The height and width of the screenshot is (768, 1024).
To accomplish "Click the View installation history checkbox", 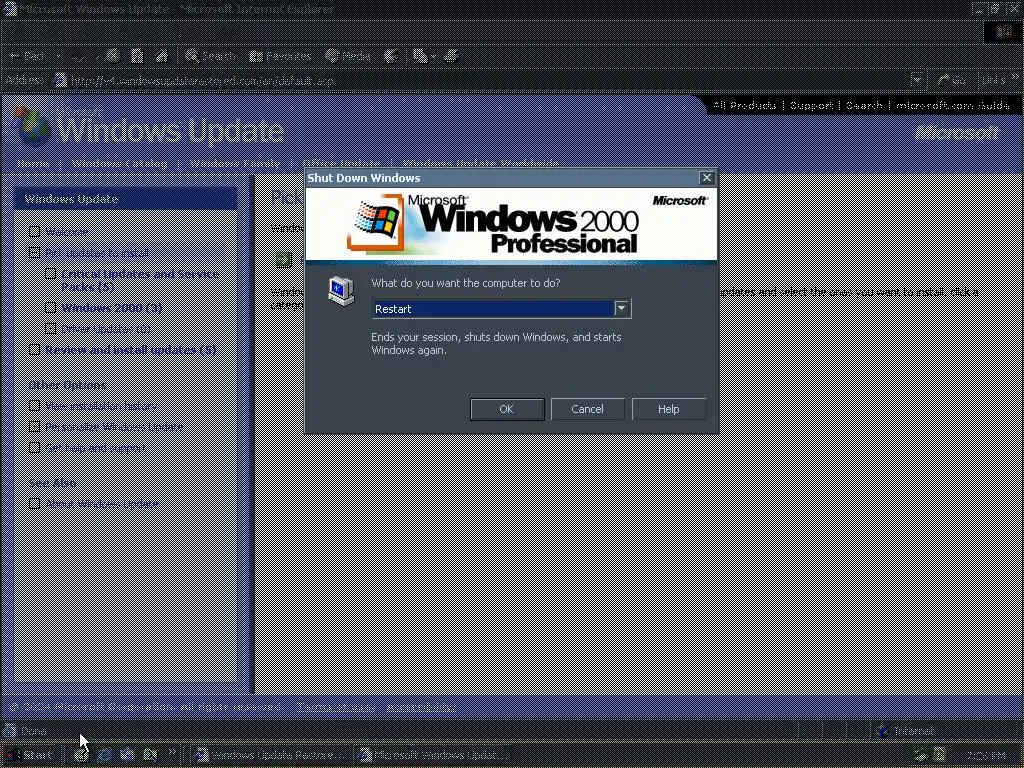I will point(35,406).
